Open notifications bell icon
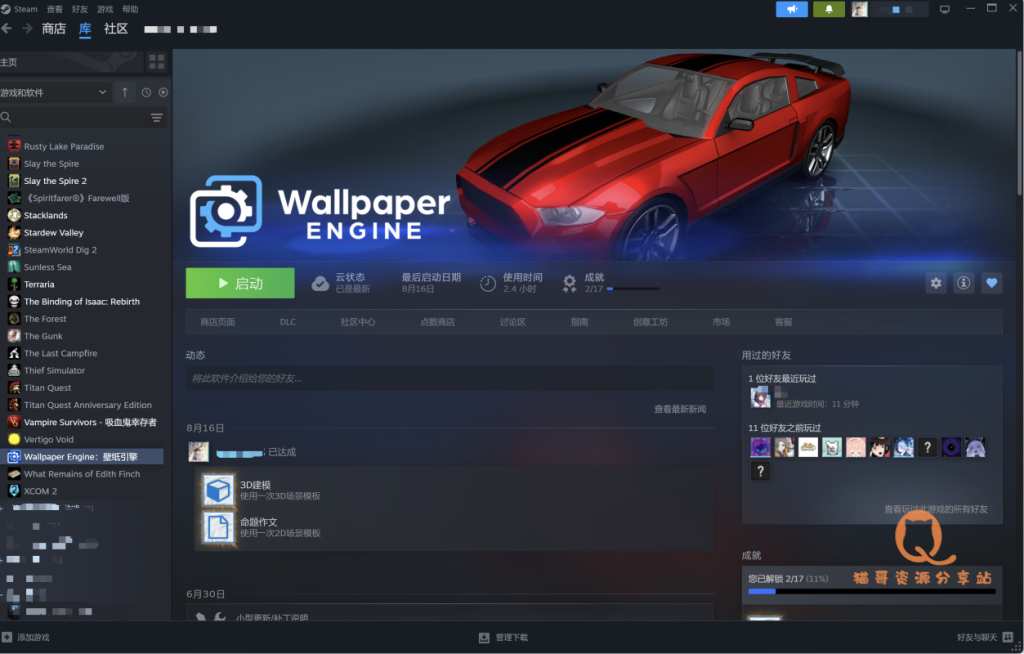 tap(829, 9)
